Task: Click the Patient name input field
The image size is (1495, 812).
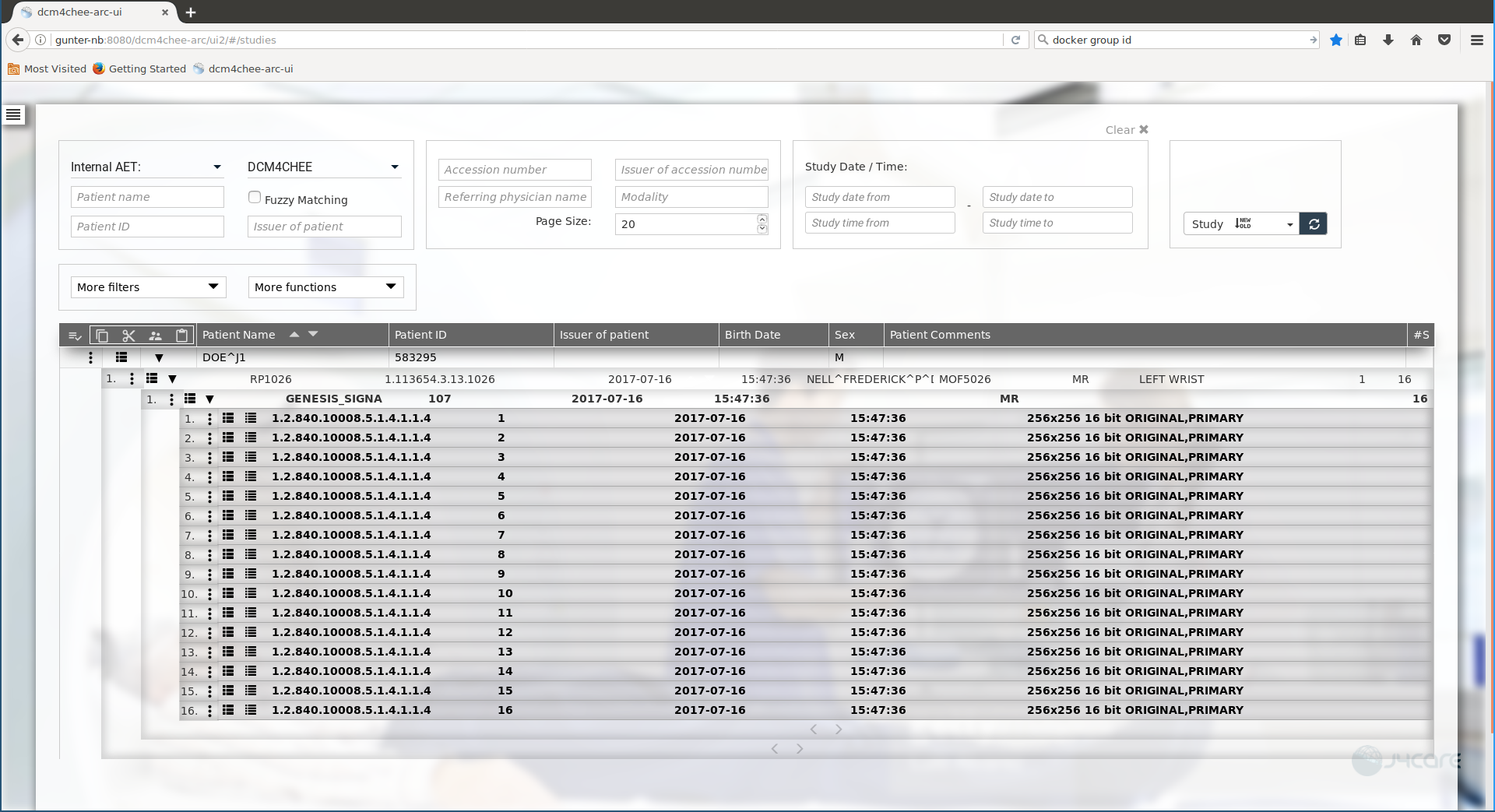Action: point(147,197)
